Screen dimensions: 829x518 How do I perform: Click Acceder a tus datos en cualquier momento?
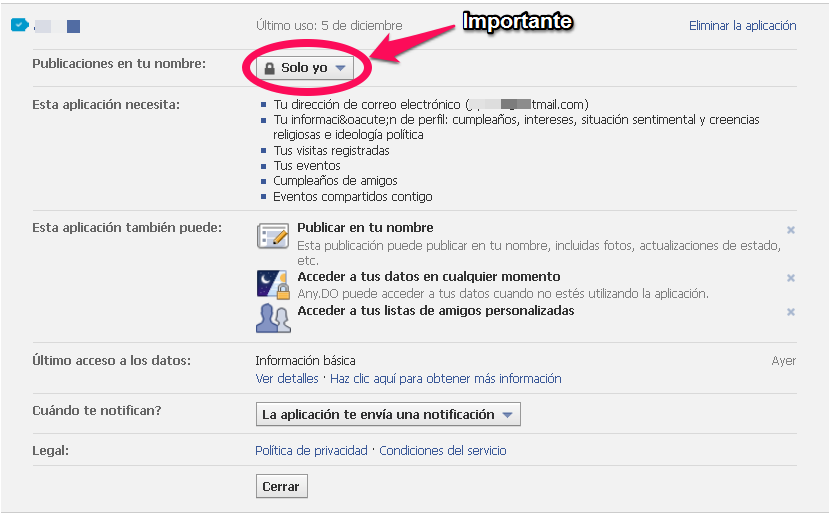point(428,277)
